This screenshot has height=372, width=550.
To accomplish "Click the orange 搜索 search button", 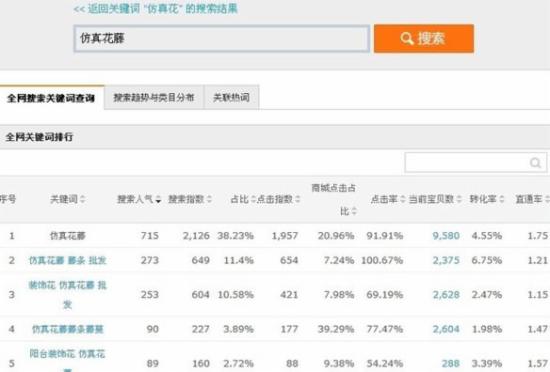I will tap(424, 39).
